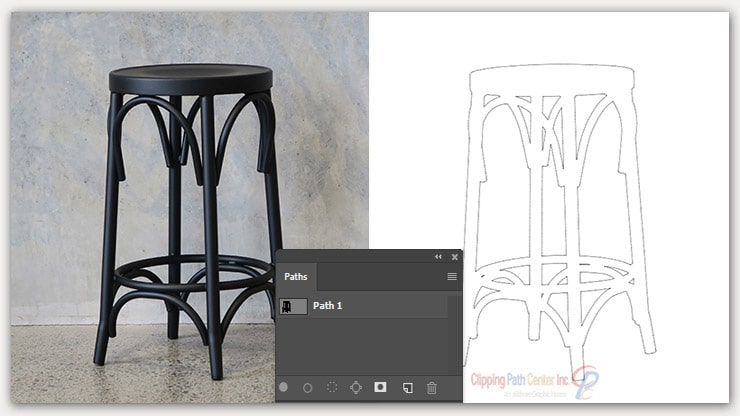This screenshot has height=416, width=740.
Task: Create a new path with the page icon
Action: pyautogui.click(x=407, y=386)
